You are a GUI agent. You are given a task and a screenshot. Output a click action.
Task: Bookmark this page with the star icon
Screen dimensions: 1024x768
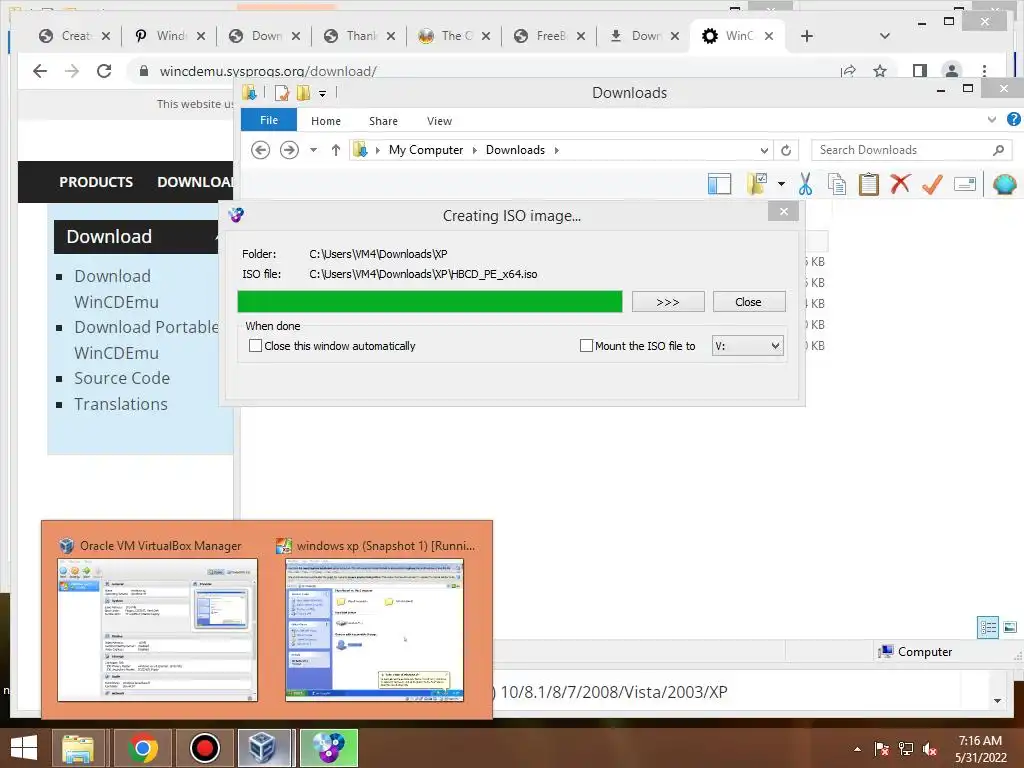(x=880, y=71)
